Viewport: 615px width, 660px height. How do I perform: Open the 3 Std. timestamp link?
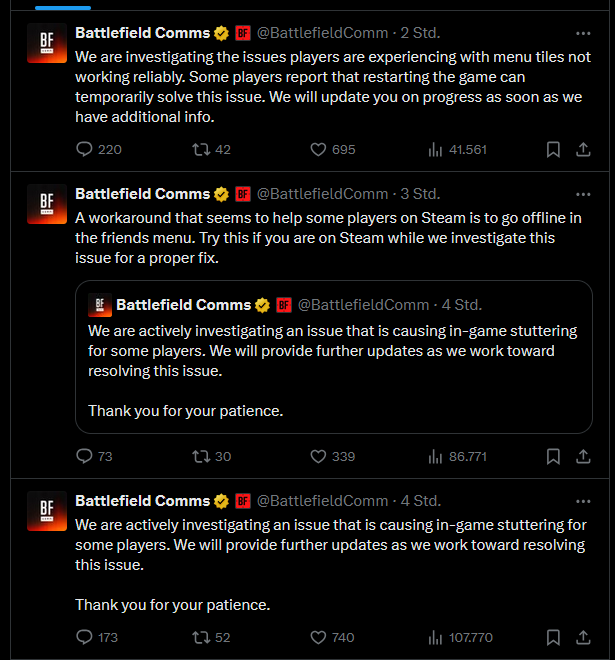point(420,194)
